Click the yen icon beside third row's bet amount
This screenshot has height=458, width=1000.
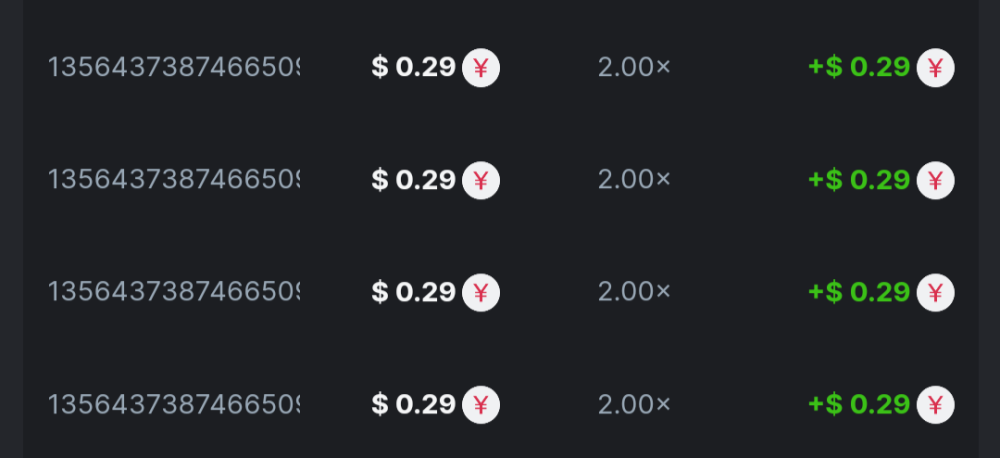[480, 292]
